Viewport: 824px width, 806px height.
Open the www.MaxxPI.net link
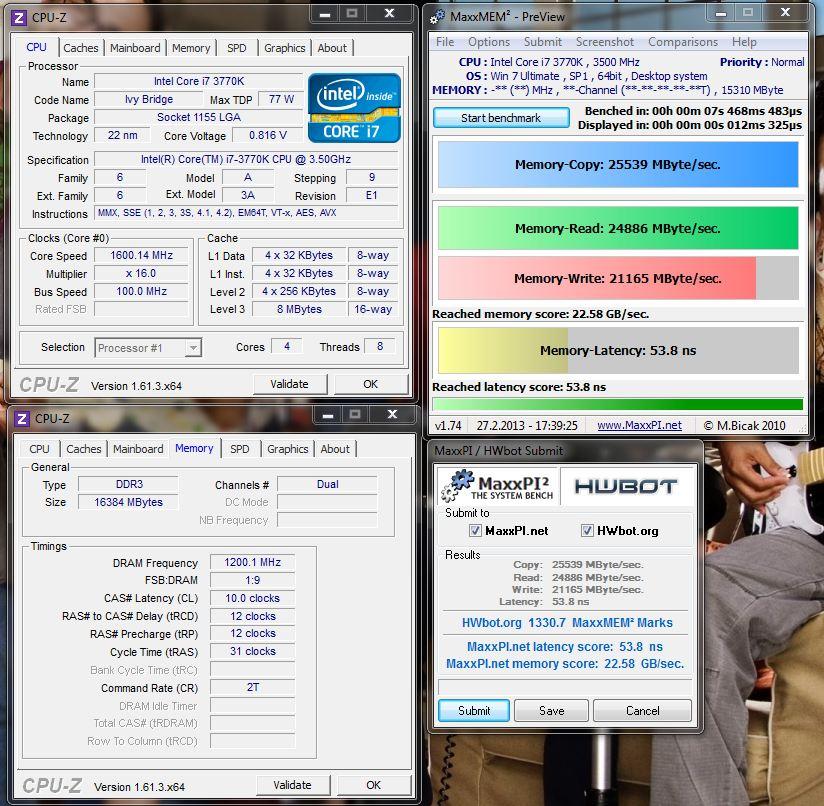(x=640, y=426)
